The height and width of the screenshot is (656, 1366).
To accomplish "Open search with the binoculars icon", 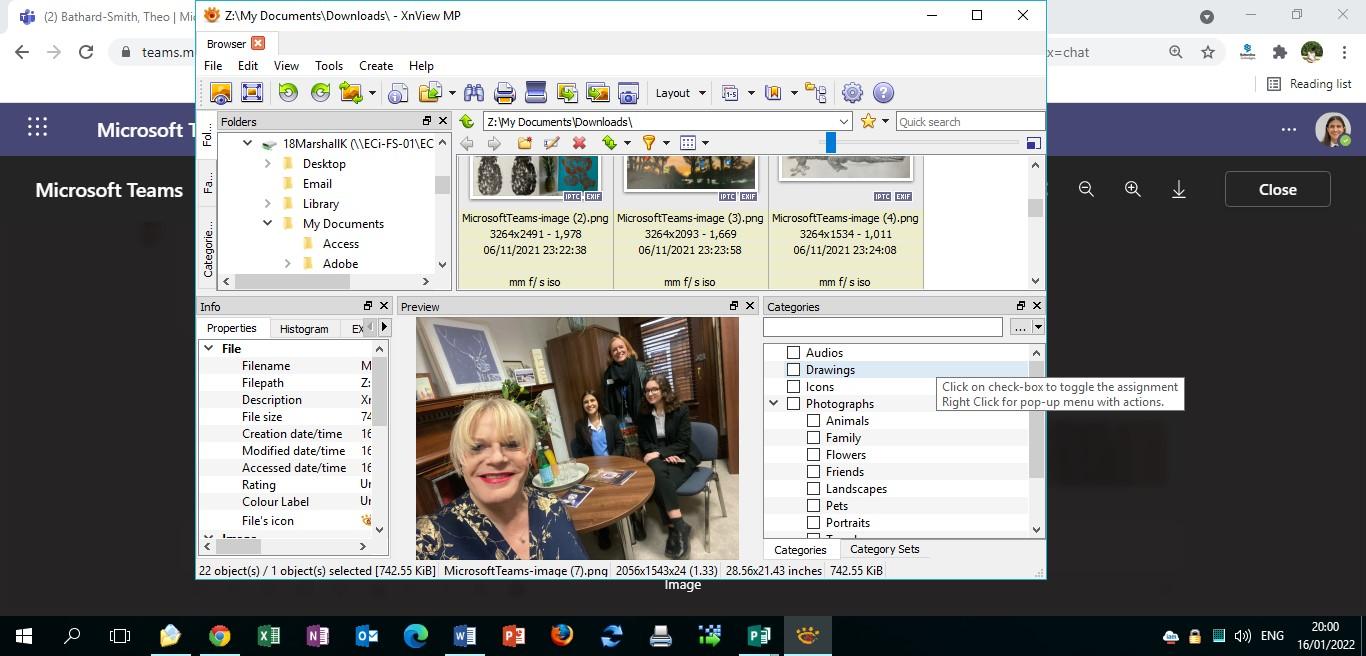I will 474,92.
